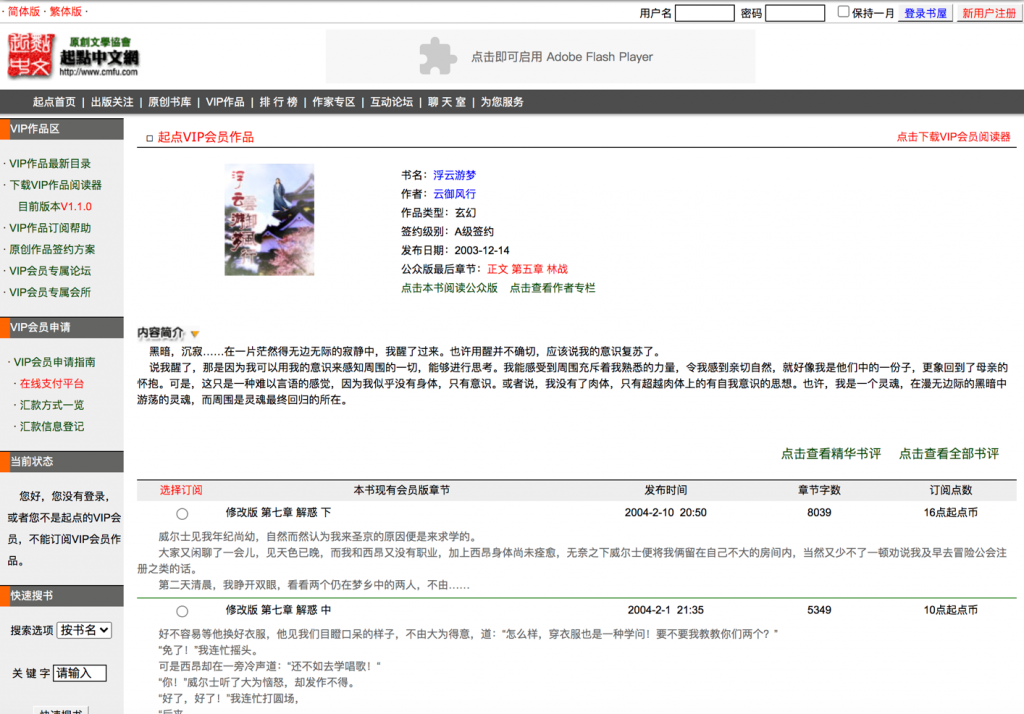Open 原创书库 navigation item
The image size is (1024, 714).
click(170, 102)
